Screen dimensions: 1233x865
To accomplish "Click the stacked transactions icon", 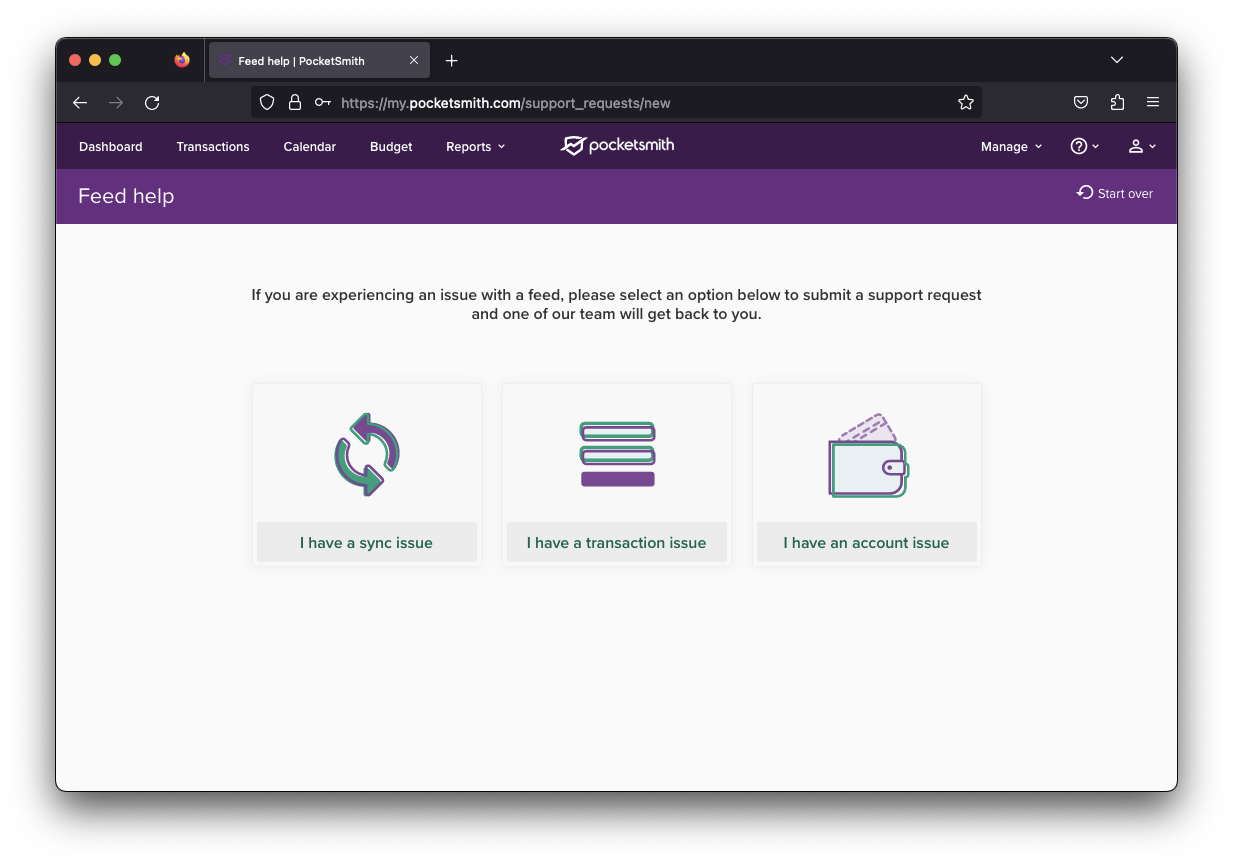I will click(617, 454).
